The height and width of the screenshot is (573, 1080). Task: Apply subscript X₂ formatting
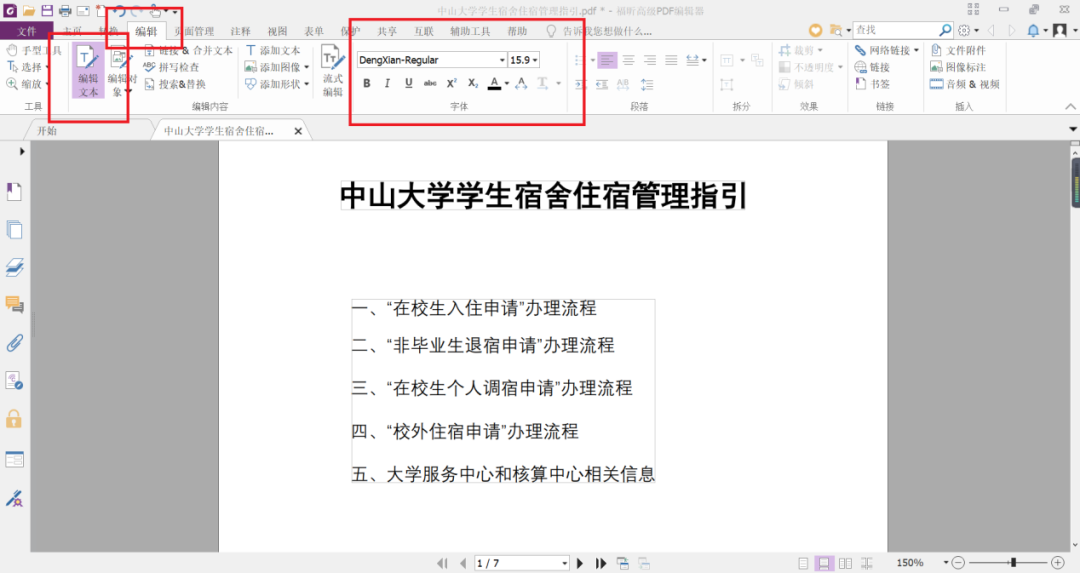(472, 83)
